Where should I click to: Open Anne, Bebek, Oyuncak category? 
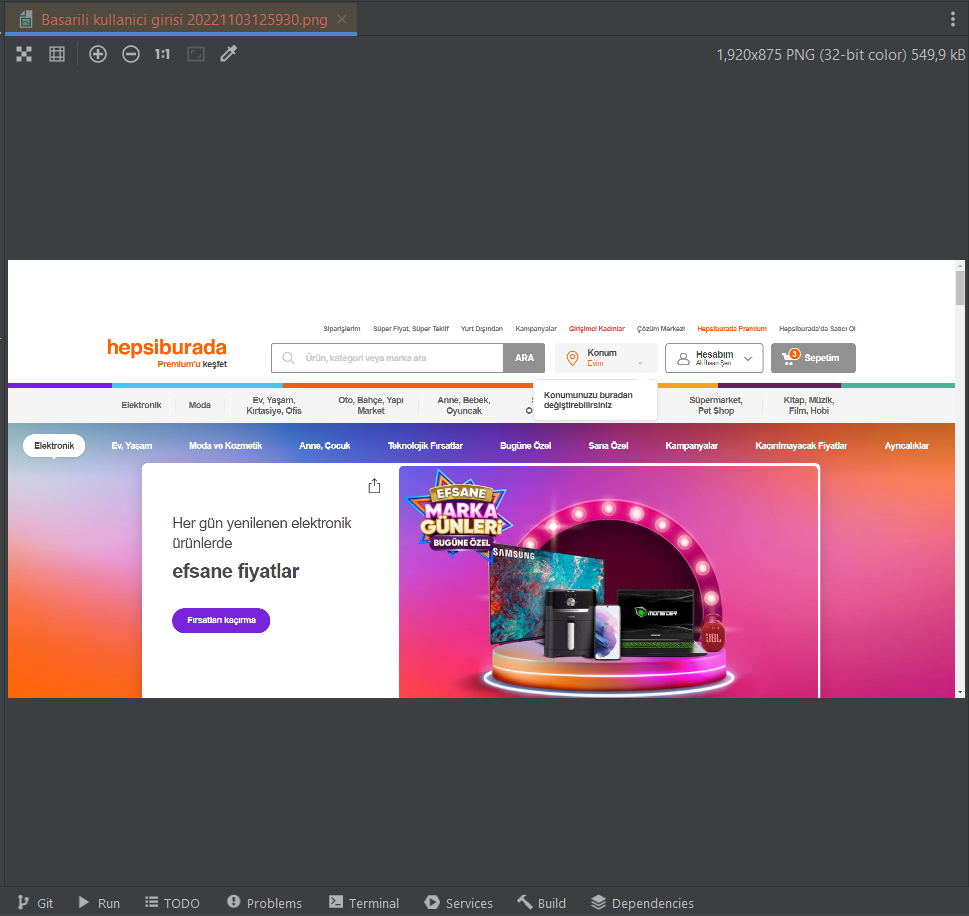coord(464,405)
